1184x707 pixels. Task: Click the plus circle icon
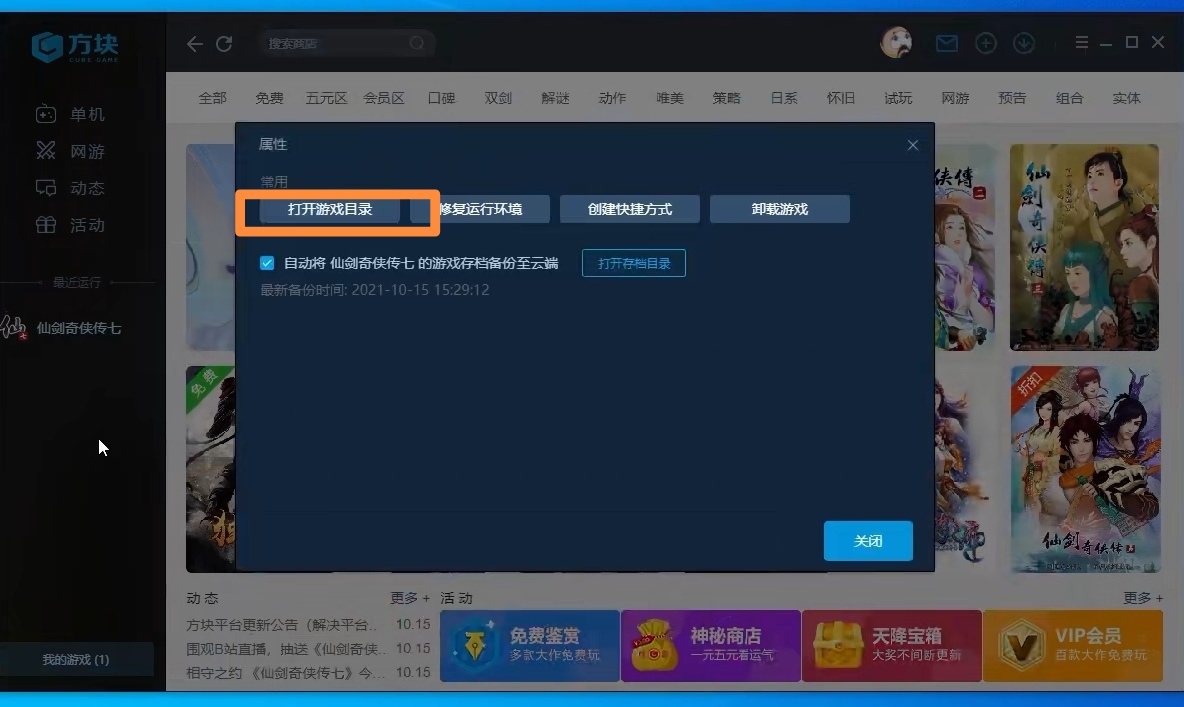(x=985, y=43)
